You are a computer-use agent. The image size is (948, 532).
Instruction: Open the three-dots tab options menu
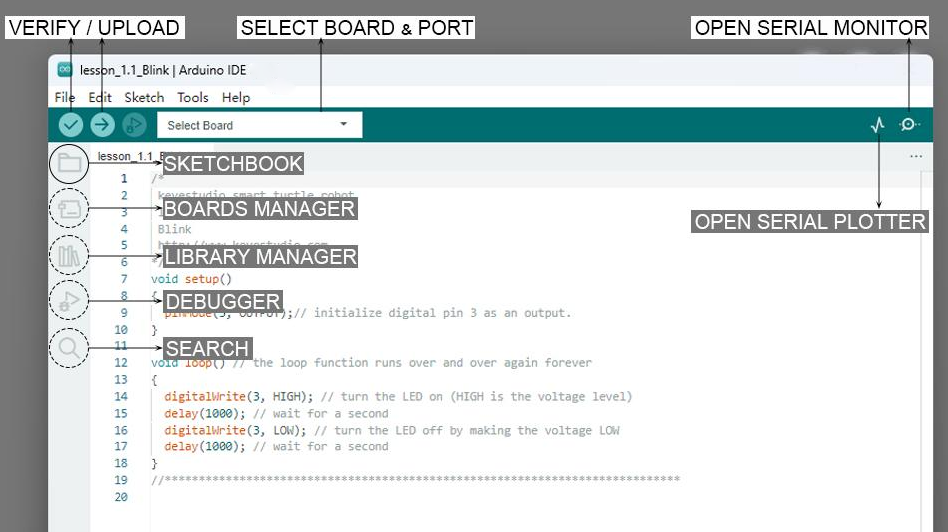point(916,156)
